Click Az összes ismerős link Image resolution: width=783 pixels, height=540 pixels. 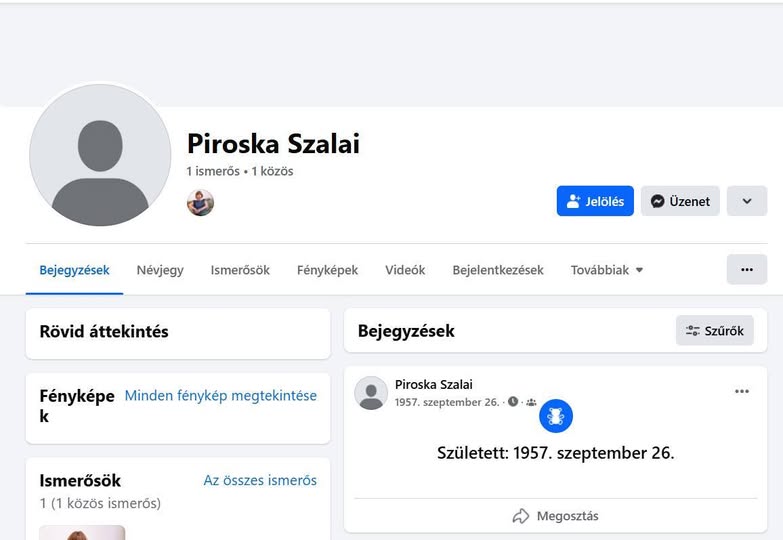tap(260, 481)
